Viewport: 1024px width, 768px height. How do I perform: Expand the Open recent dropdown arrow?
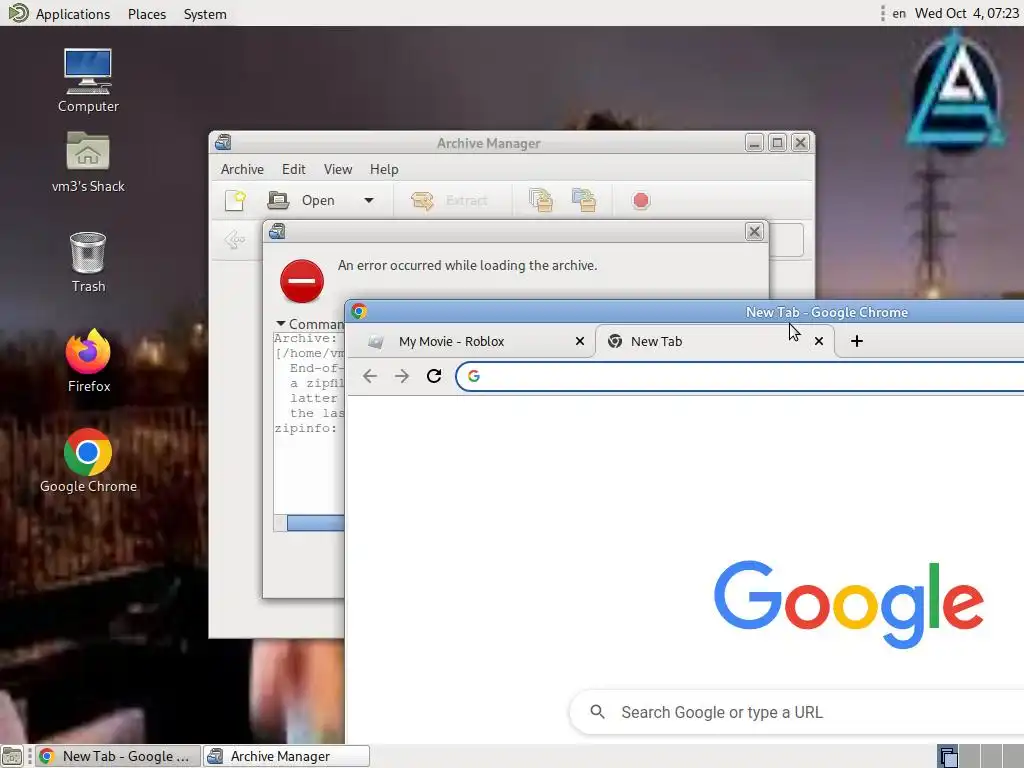click(369, 200)
